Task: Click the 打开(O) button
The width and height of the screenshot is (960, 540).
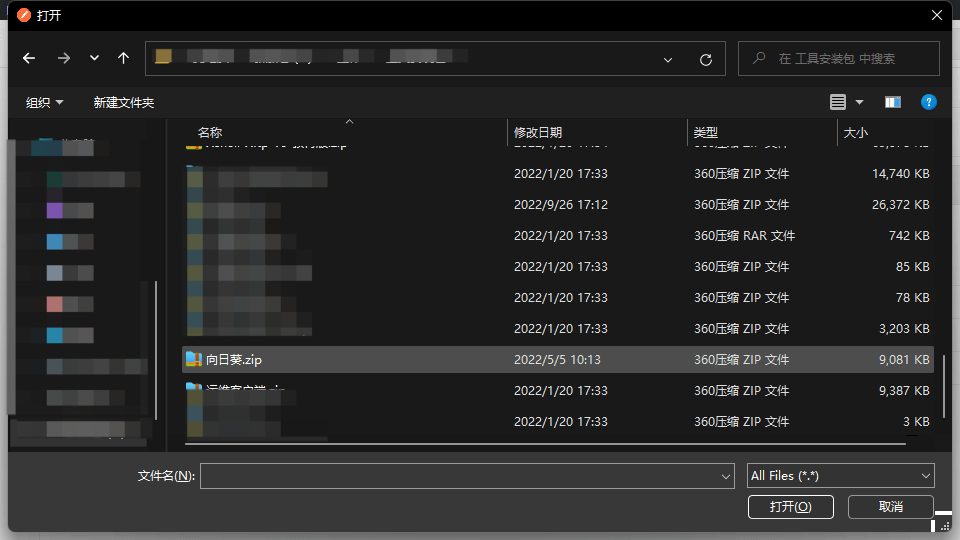Action: (790, 507)
